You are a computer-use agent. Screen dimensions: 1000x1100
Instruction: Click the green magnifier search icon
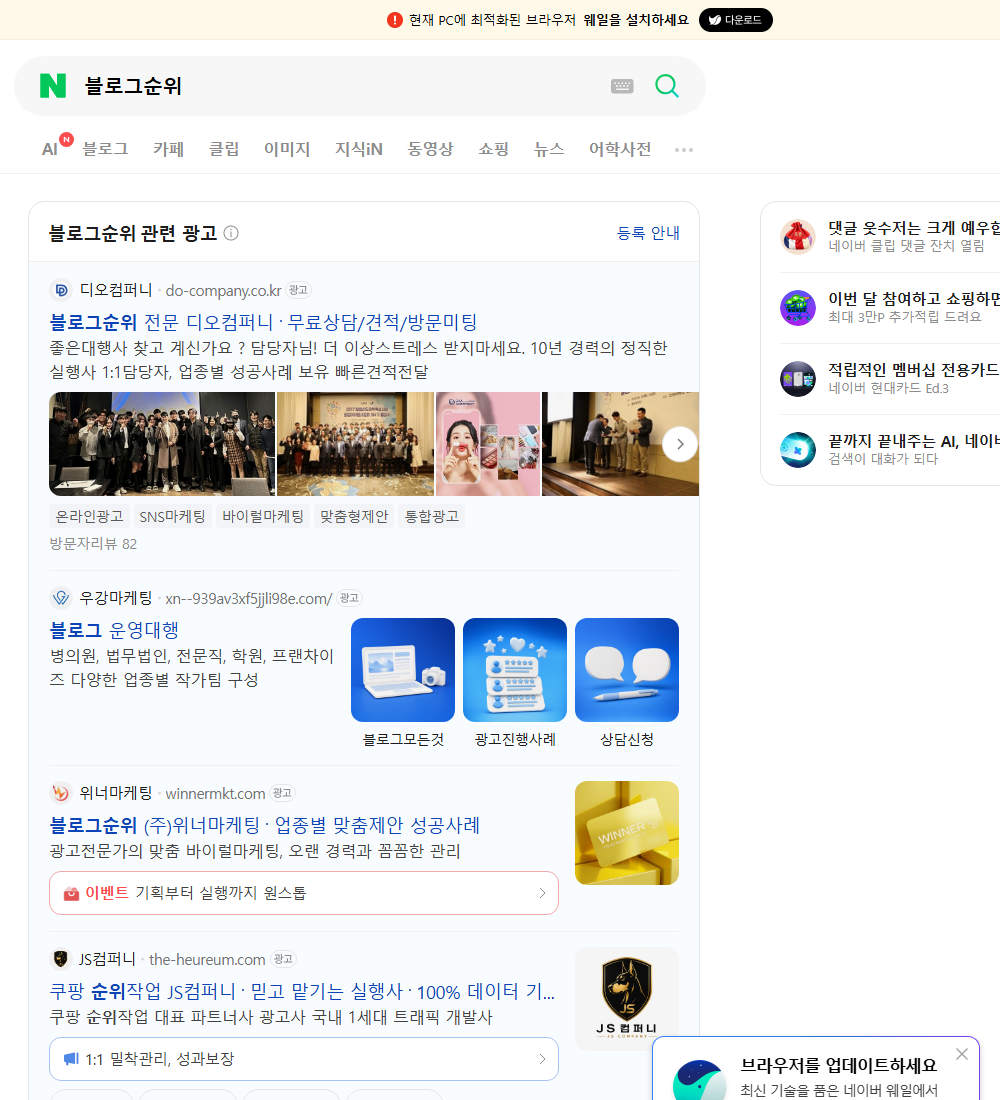(667, 86)
